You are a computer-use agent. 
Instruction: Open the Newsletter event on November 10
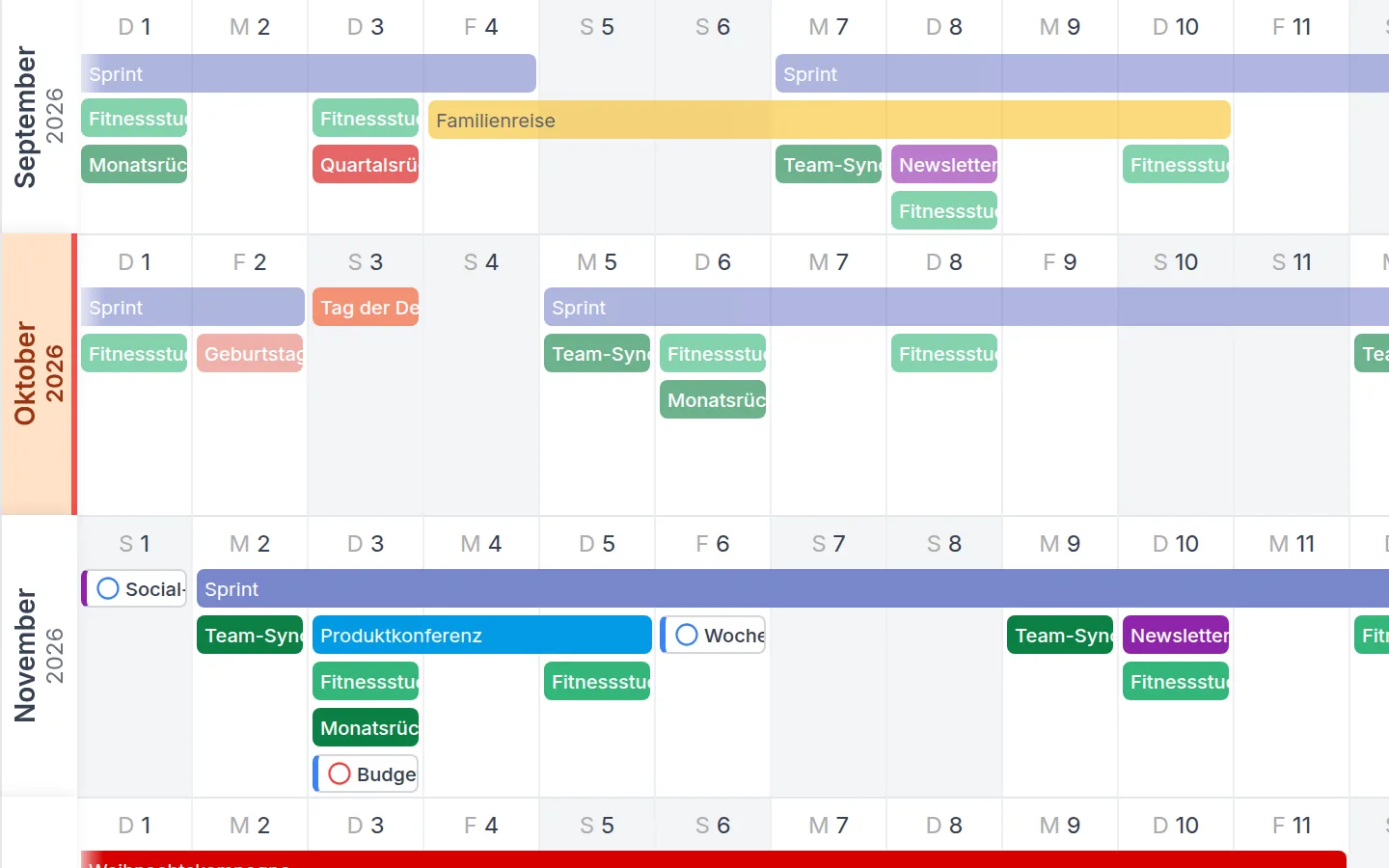[1176, 635]
